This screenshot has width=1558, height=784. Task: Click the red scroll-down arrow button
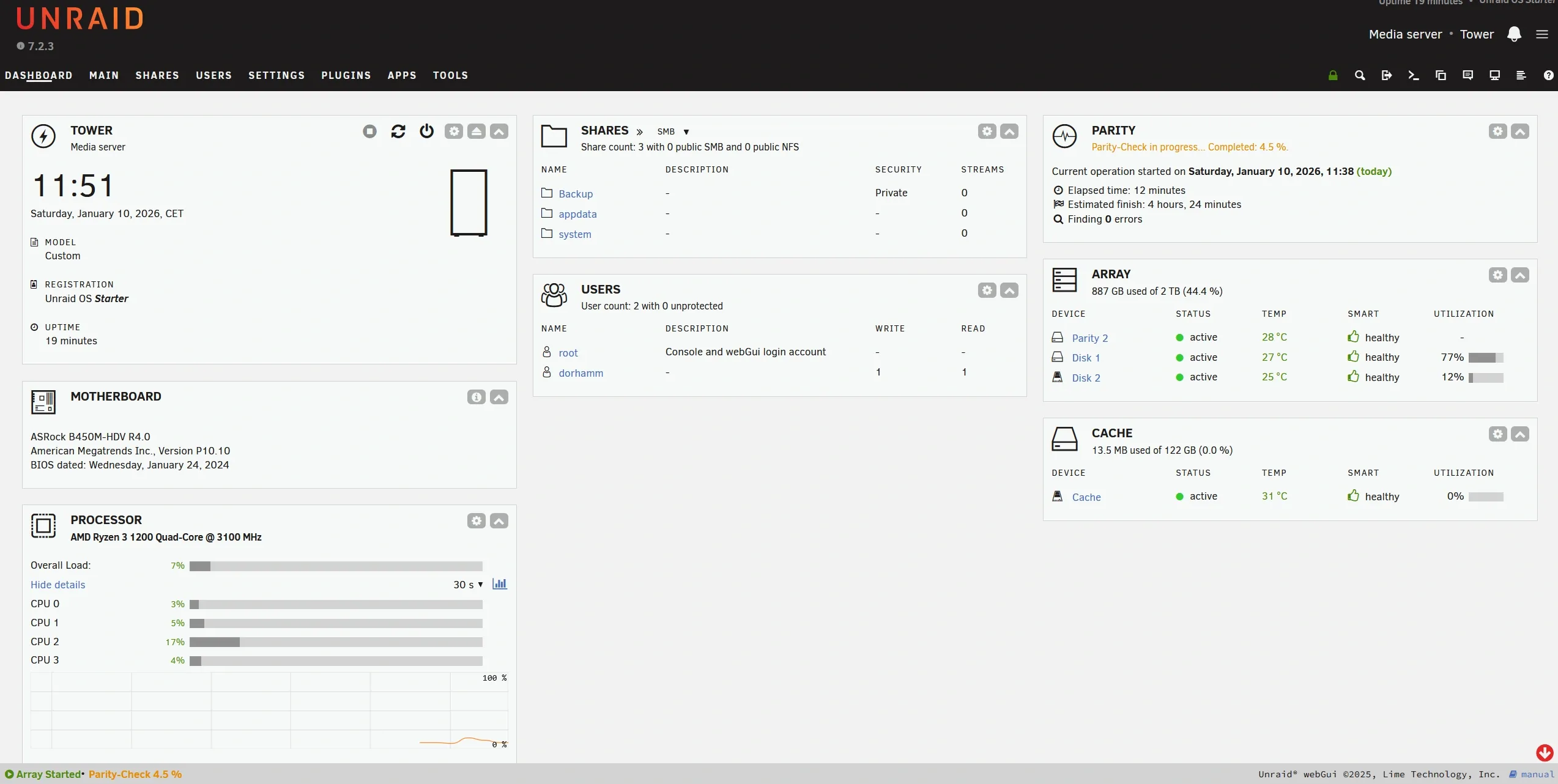pyautogui.click(x=1545, y=753)
